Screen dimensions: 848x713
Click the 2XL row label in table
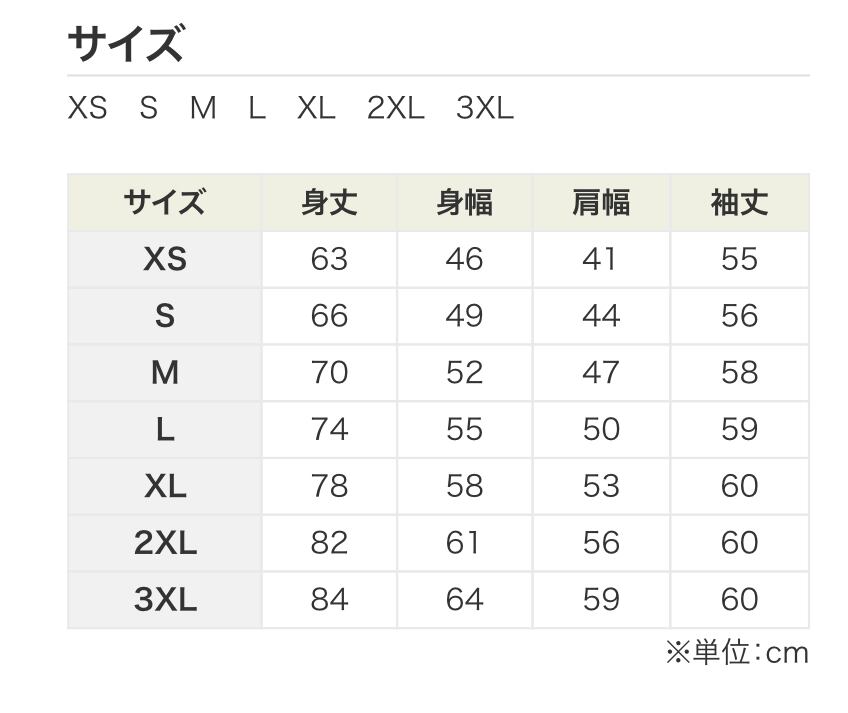165,543
